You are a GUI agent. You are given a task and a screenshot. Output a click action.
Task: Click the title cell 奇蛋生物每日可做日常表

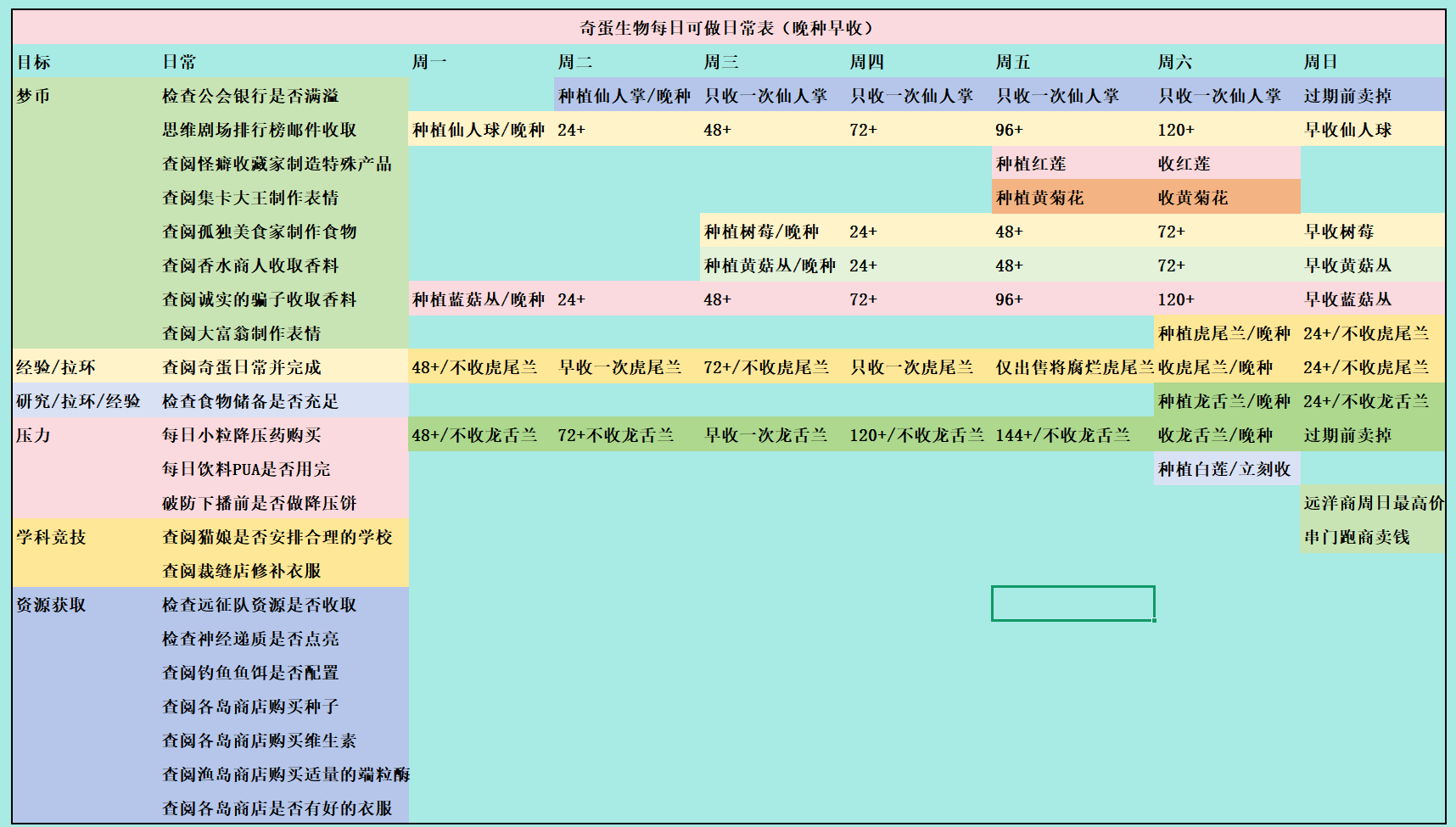tap(727, 28)
